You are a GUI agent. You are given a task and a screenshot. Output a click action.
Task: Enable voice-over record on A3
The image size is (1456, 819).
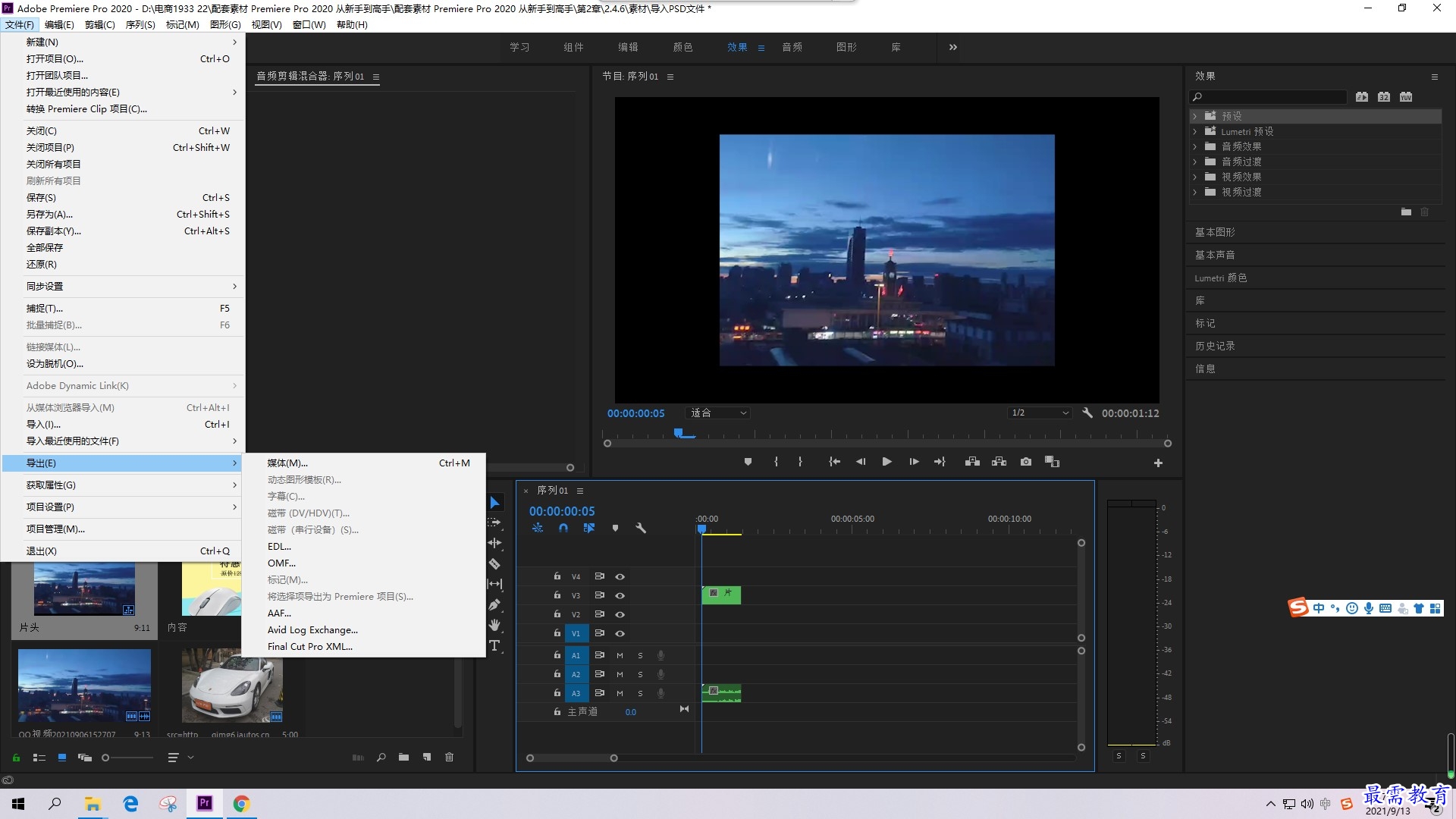click(x=661, y=693)
